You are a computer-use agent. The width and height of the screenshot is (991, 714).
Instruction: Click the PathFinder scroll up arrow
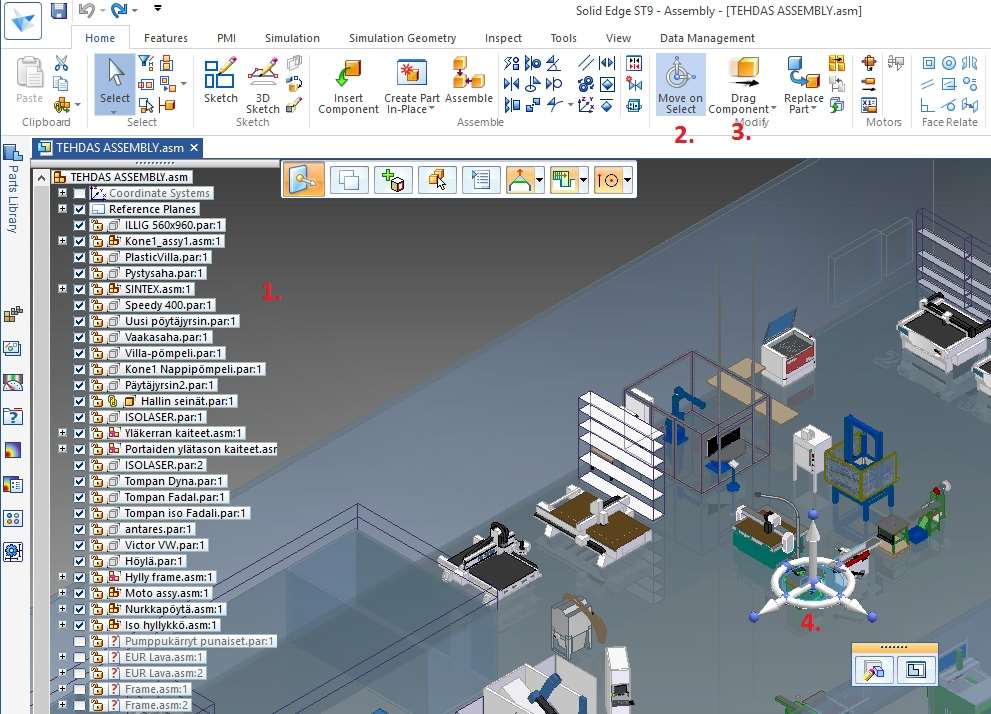(40, 178)
